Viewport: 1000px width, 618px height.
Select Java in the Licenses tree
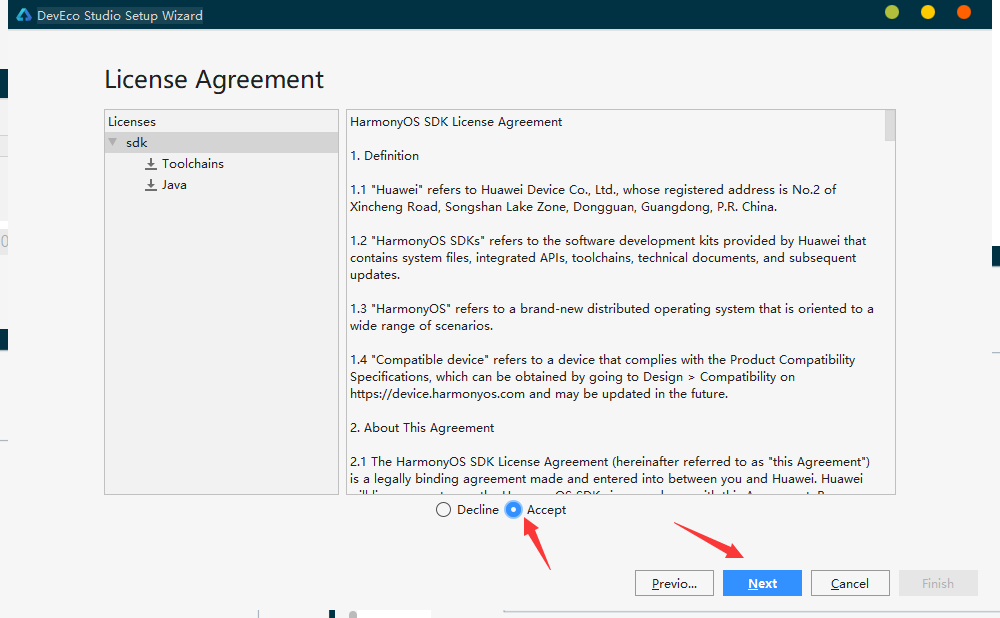[174, 185]
